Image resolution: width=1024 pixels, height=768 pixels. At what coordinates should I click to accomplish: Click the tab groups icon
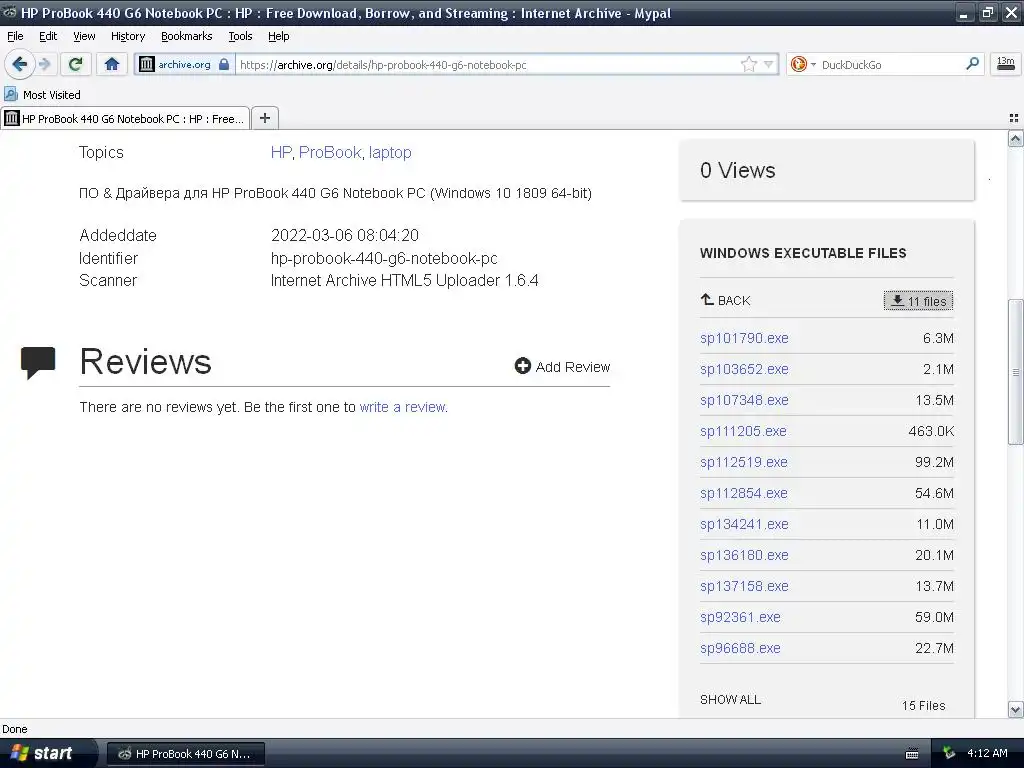[x=1014, y=118]
